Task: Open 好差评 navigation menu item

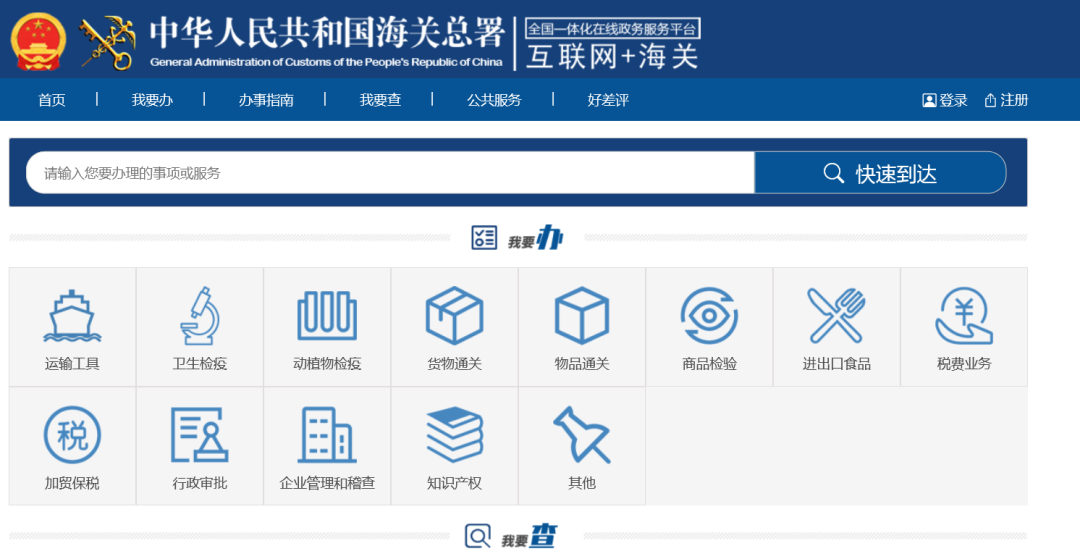Action: (x=608, y=101)
